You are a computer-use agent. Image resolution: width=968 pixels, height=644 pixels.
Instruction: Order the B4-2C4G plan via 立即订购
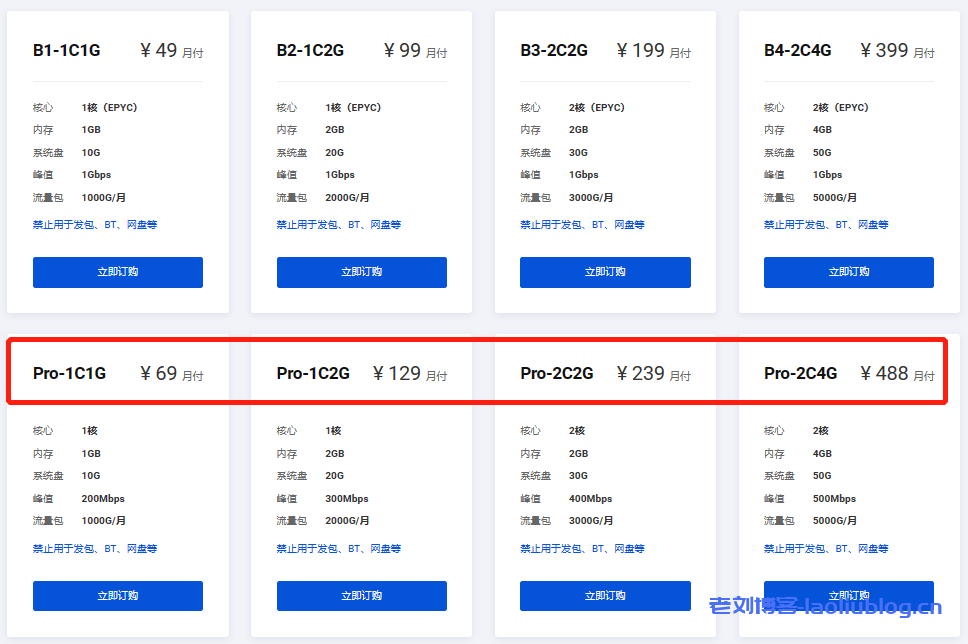click(x=848, y=272)
